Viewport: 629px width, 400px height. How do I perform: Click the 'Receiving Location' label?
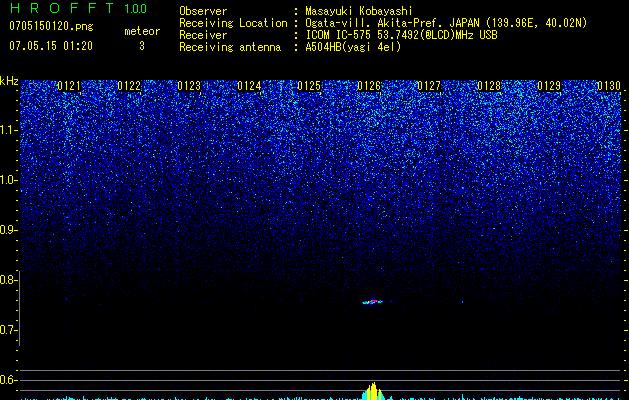pos(233,23)
